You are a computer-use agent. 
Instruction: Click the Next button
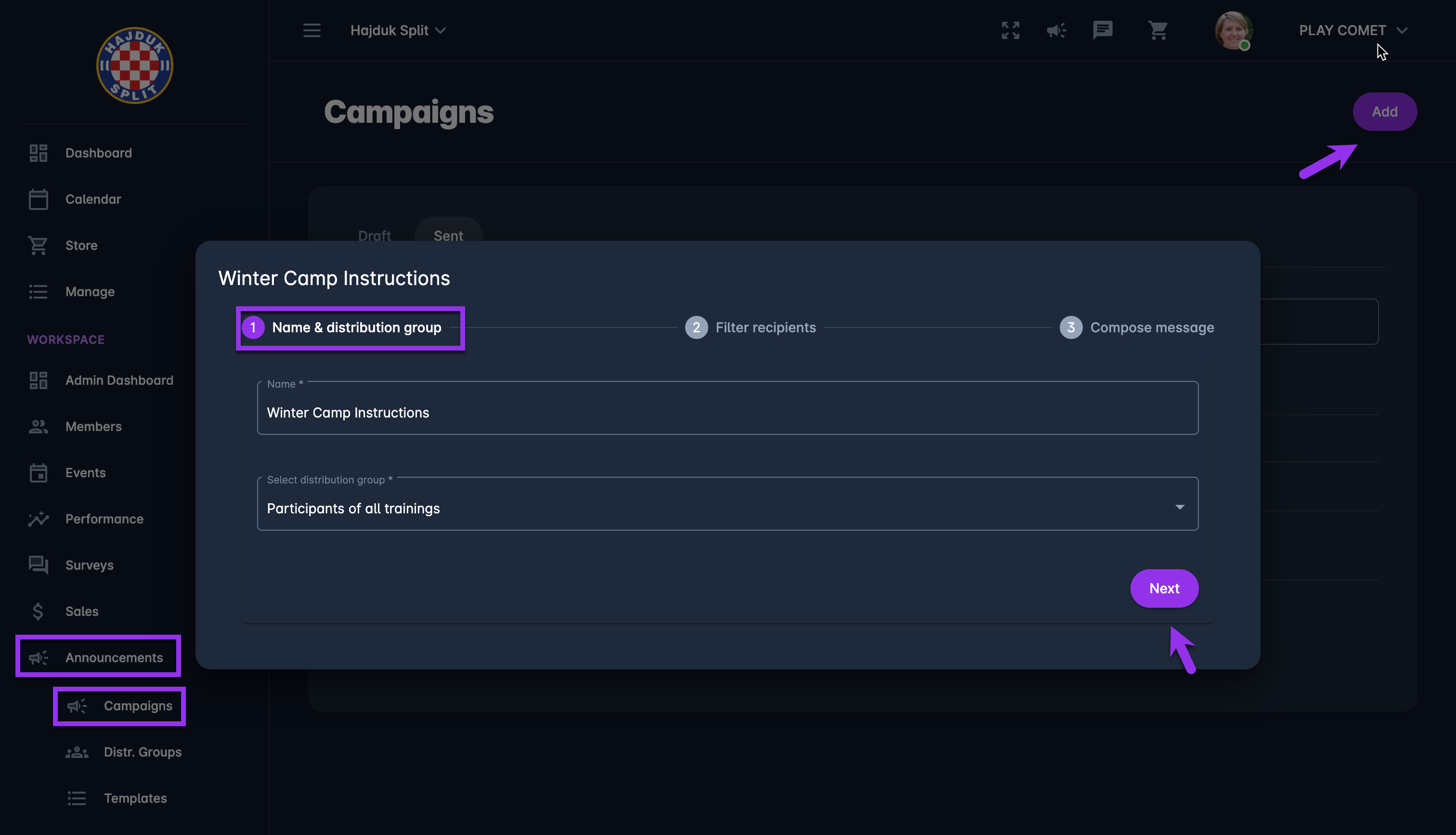pos(1164,588)
